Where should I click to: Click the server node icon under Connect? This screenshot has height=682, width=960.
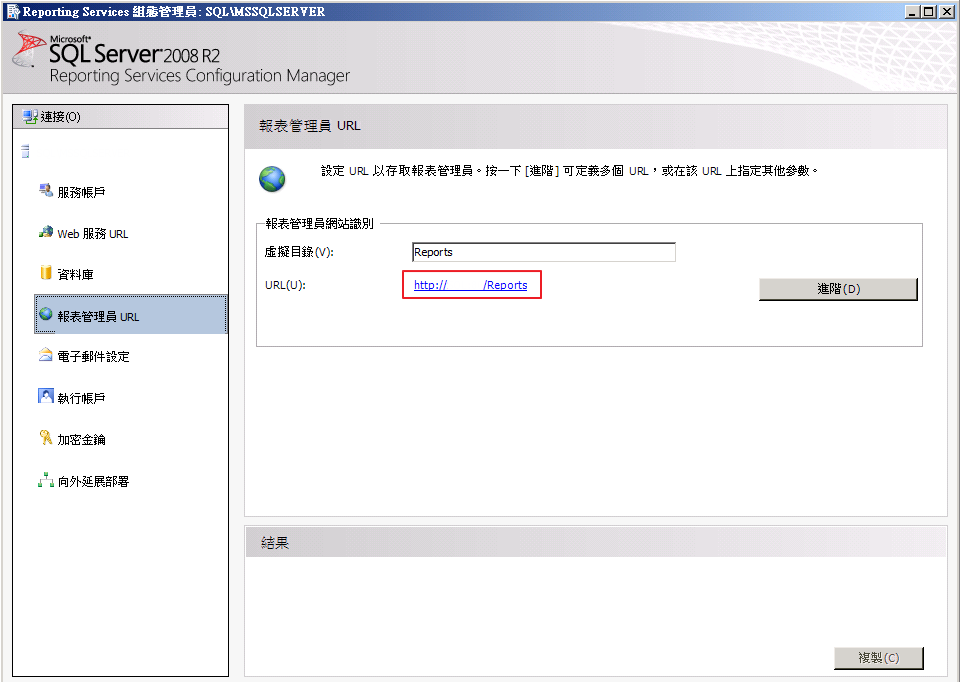click(25, 151)
